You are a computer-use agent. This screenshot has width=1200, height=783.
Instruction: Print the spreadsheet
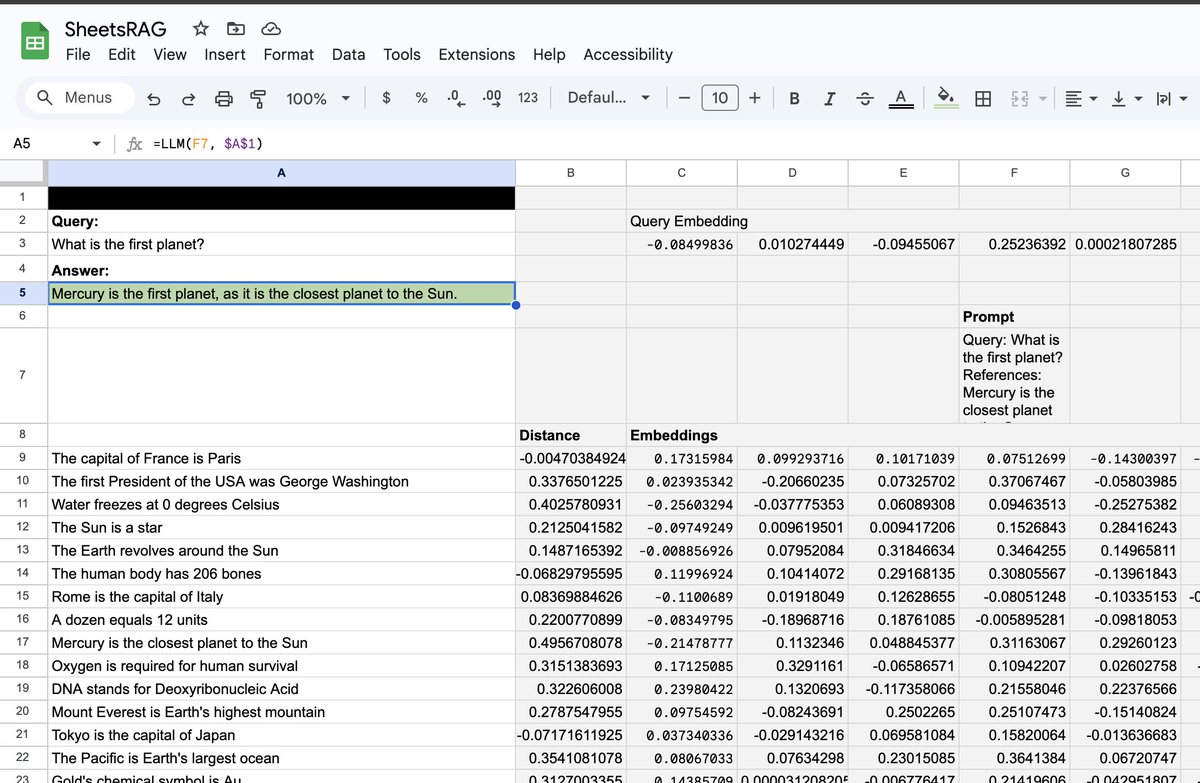pos(224,98)
